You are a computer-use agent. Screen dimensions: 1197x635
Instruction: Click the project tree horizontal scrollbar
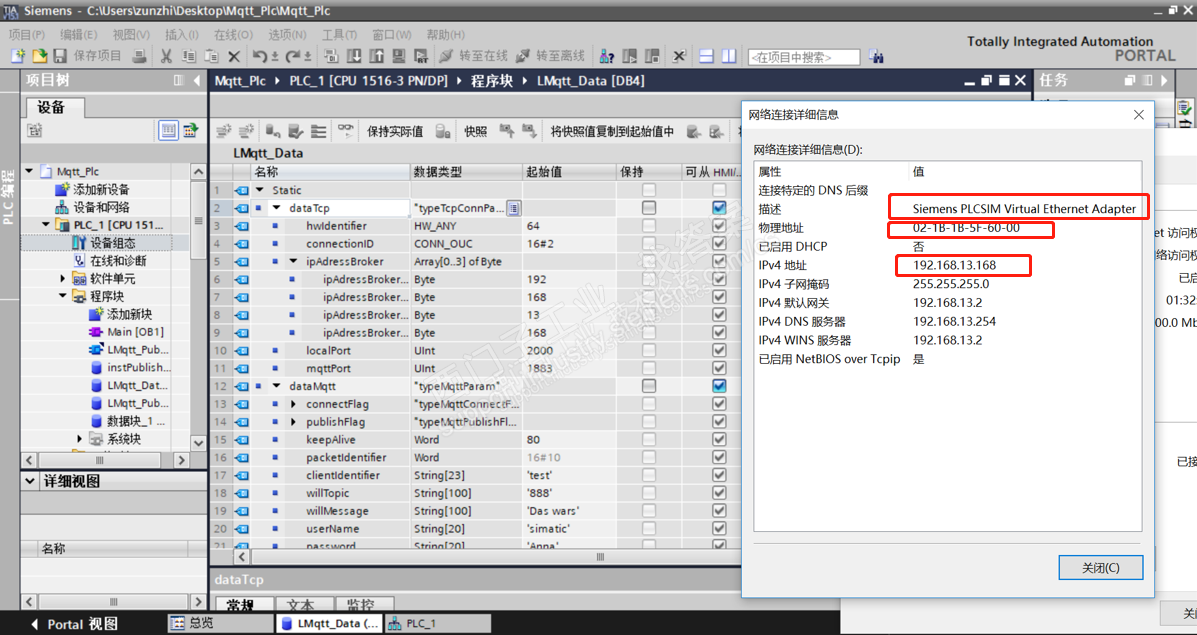click(100, 460)
